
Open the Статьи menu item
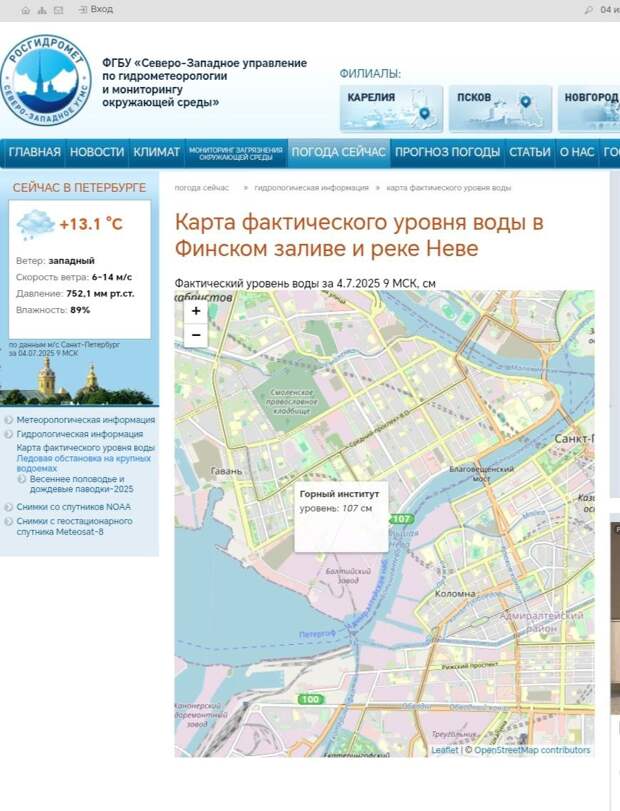tap(530, 152)
